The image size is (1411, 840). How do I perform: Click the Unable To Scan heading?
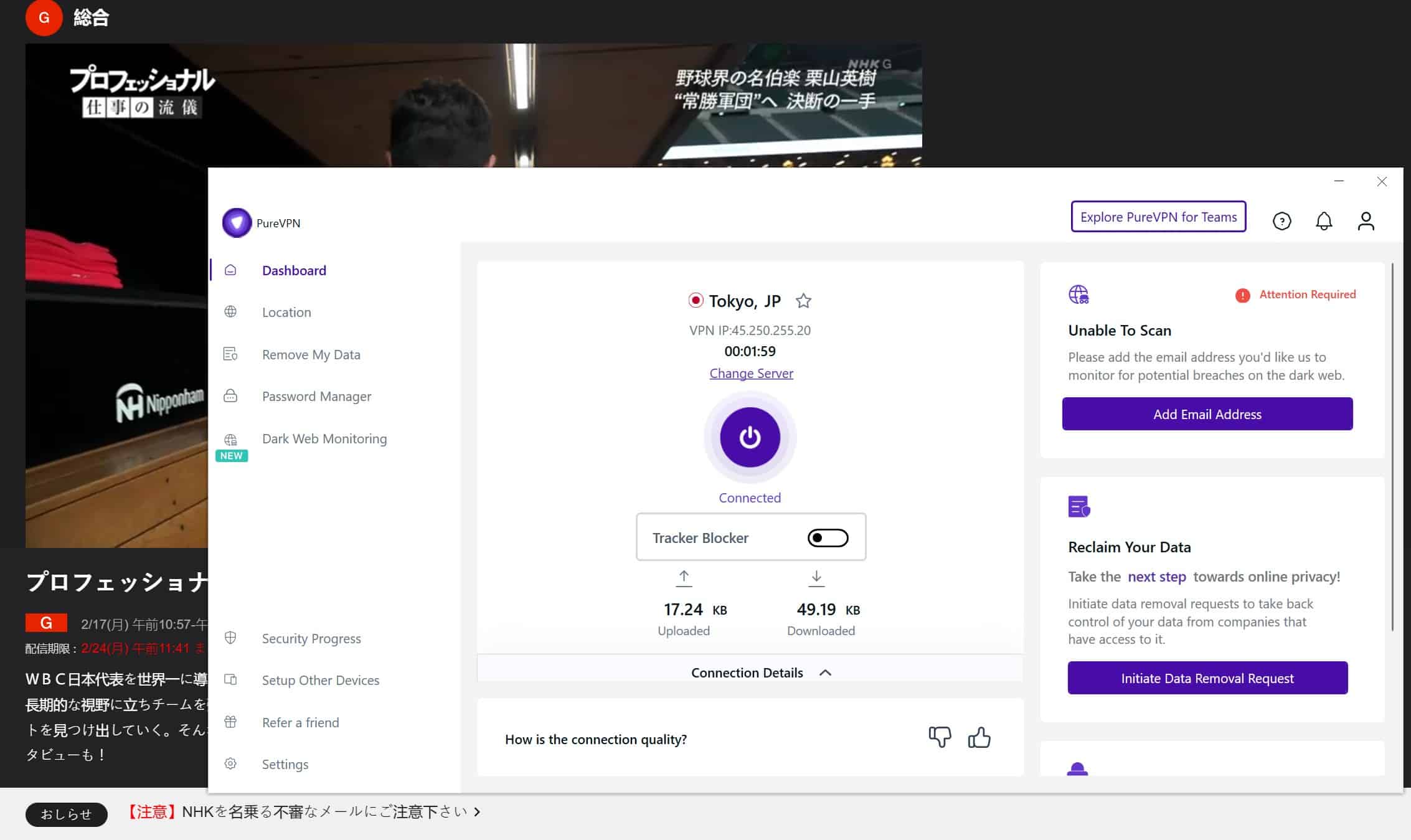pos(1120,330)
